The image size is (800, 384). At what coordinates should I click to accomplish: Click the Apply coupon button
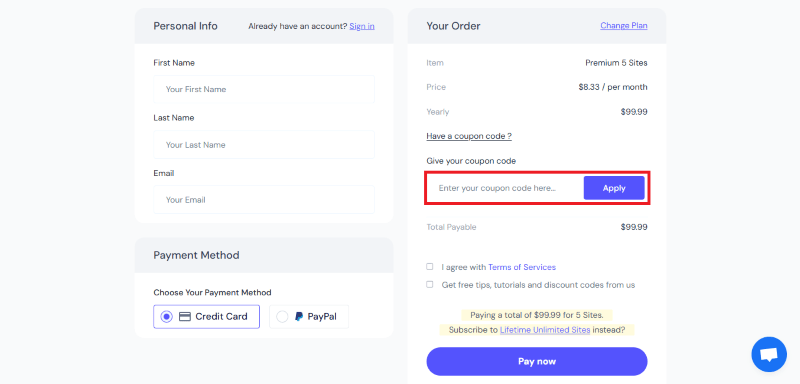tap(614, 188)
